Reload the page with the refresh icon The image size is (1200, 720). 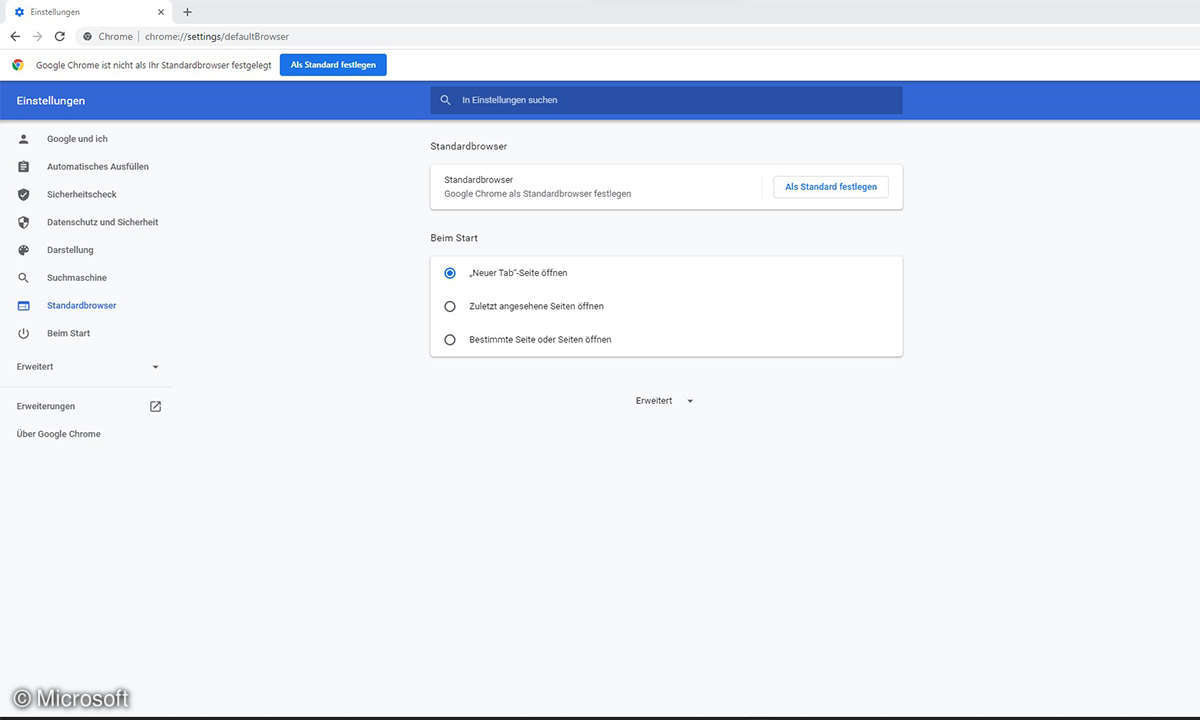click(60, 36)
